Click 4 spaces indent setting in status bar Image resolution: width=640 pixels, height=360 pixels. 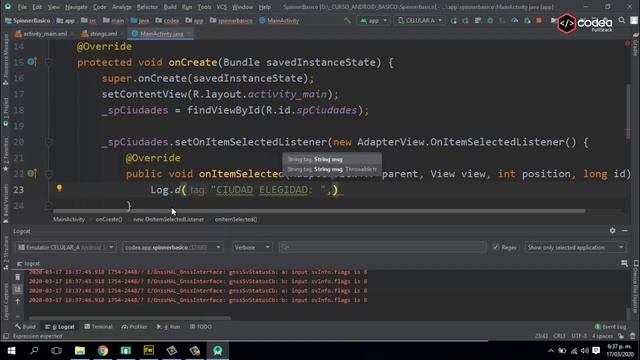point(602,336)
